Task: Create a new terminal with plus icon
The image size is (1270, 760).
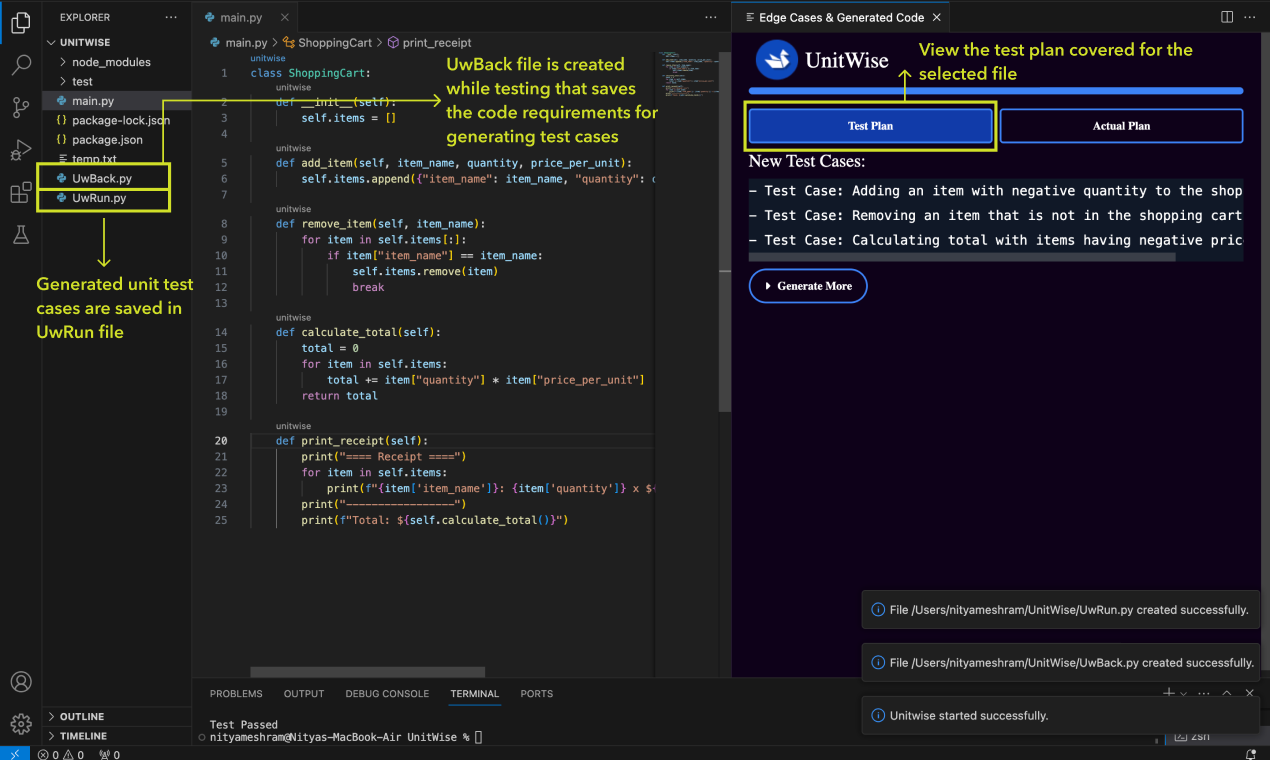Action: pos(1169,692)
